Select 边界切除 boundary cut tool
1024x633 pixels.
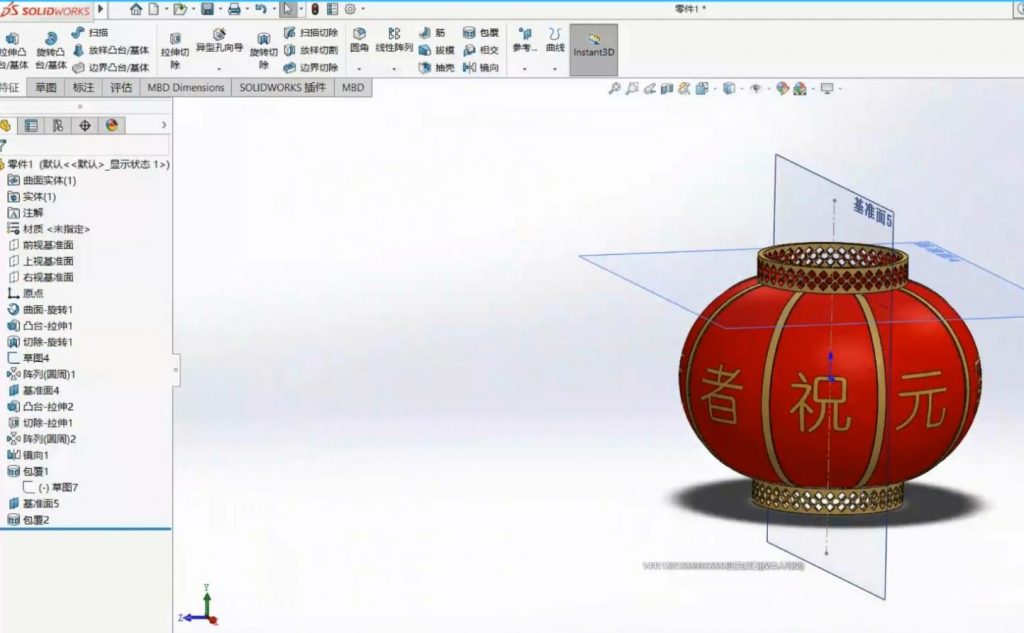[x=311, y=67]
